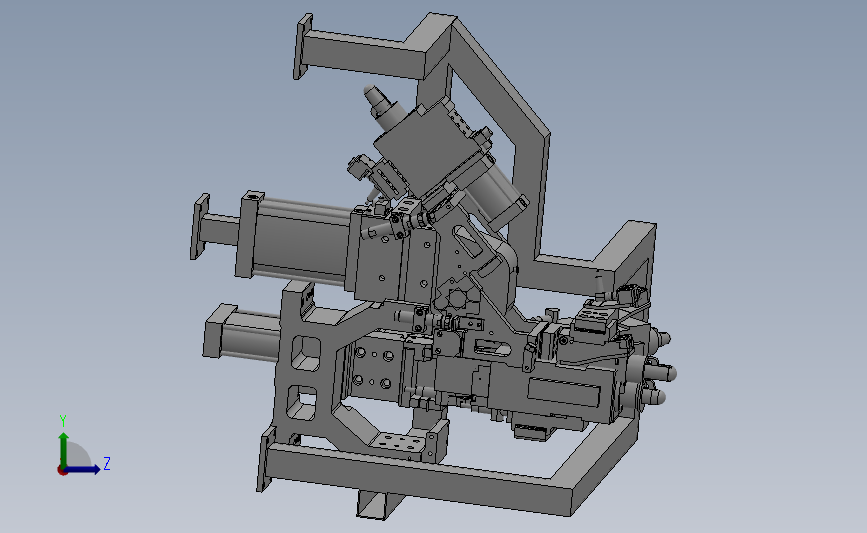Select the red origin ball of the triad
This screenshot has height=533, width=867.
[62, 471]
